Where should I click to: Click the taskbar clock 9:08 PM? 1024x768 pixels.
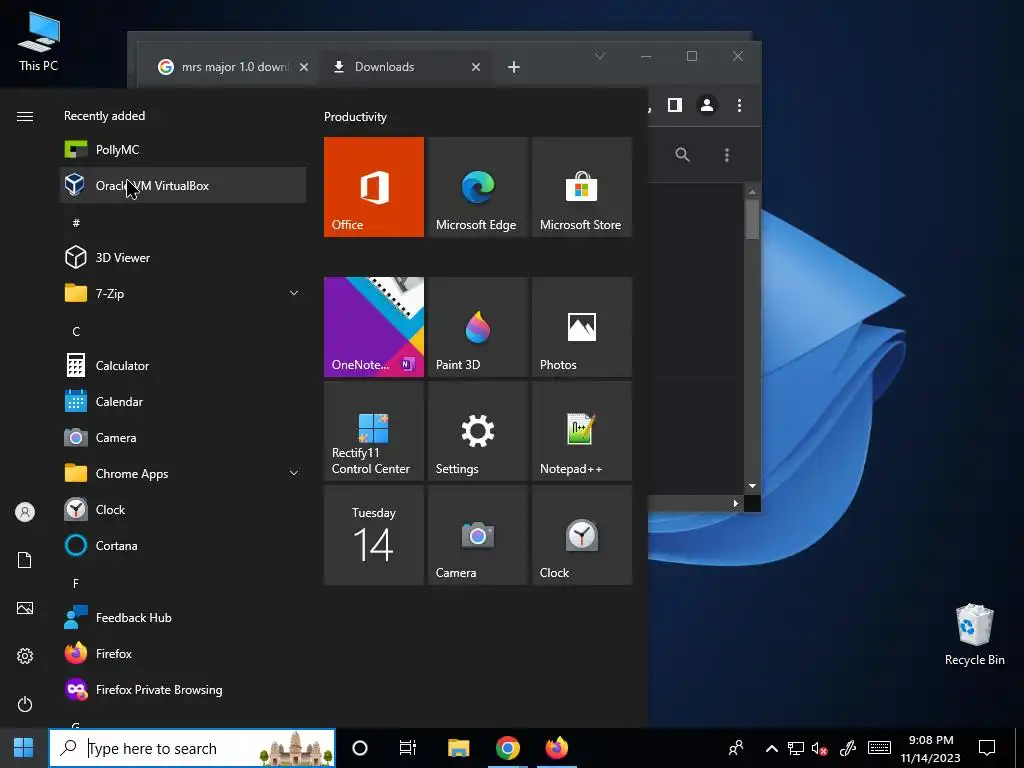(x=931, y=748)
